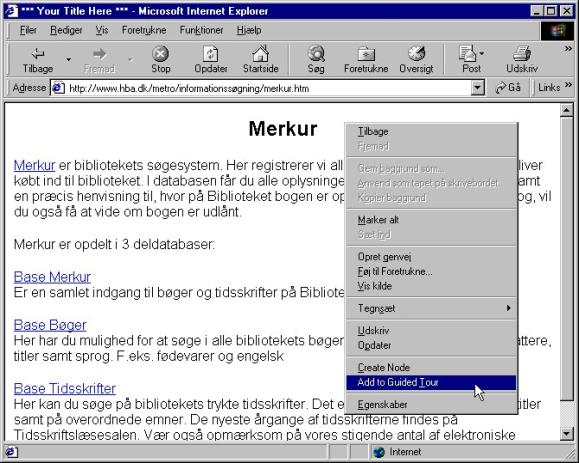
Task: Select Opret genvej in the context menu
Action: [x=431, y=257]
